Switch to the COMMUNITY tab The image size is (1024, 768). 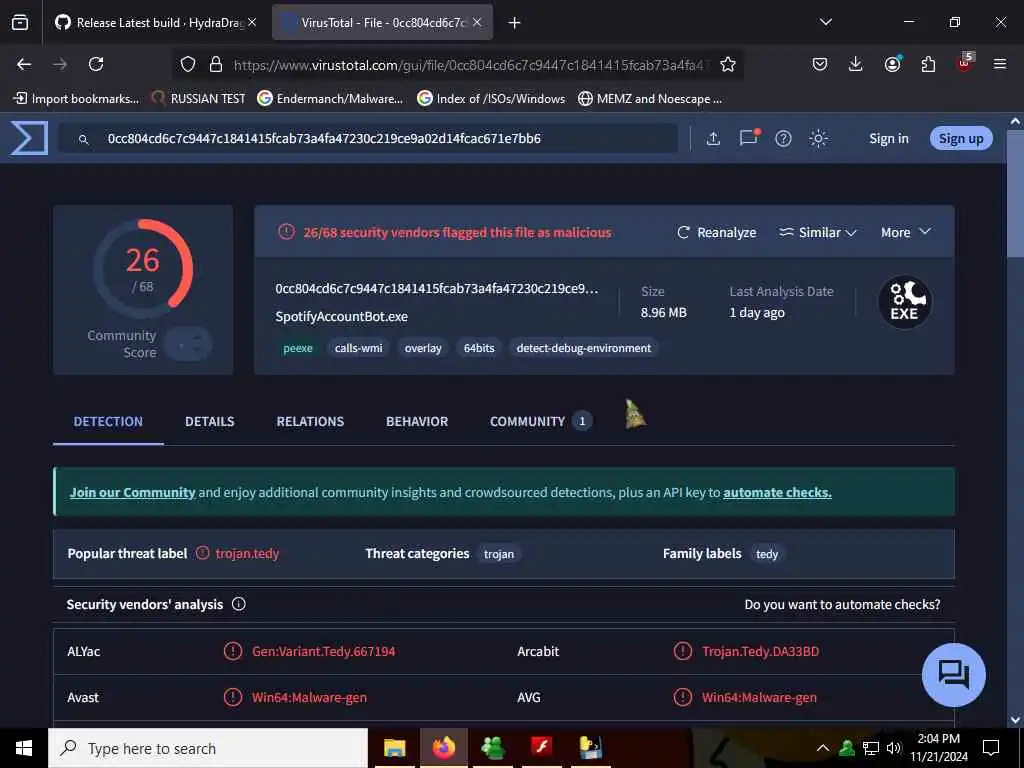(541, 422)
